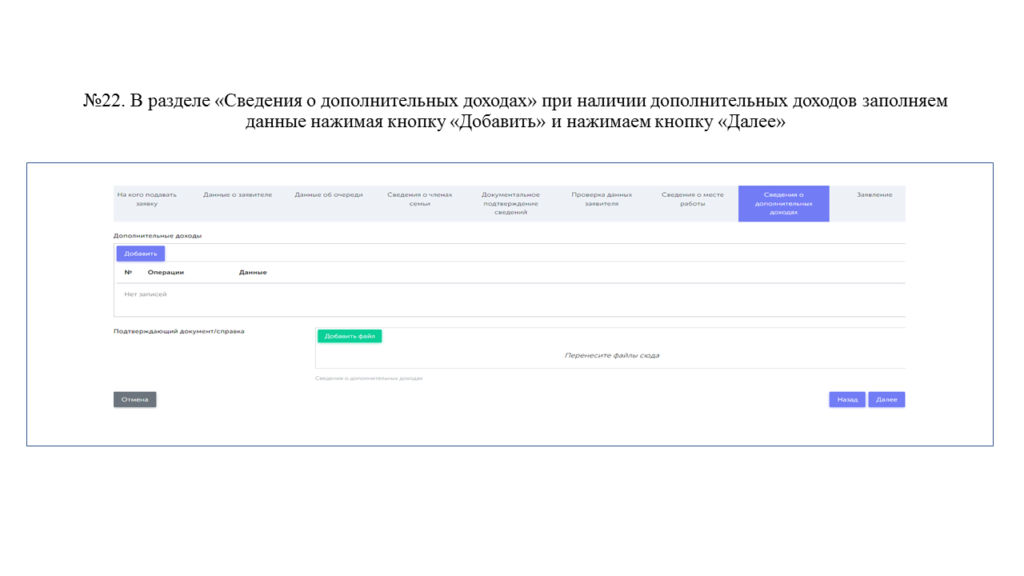1024x576 pixels.
Task: Click the «Данные» column header
Action: coord(253,272)
